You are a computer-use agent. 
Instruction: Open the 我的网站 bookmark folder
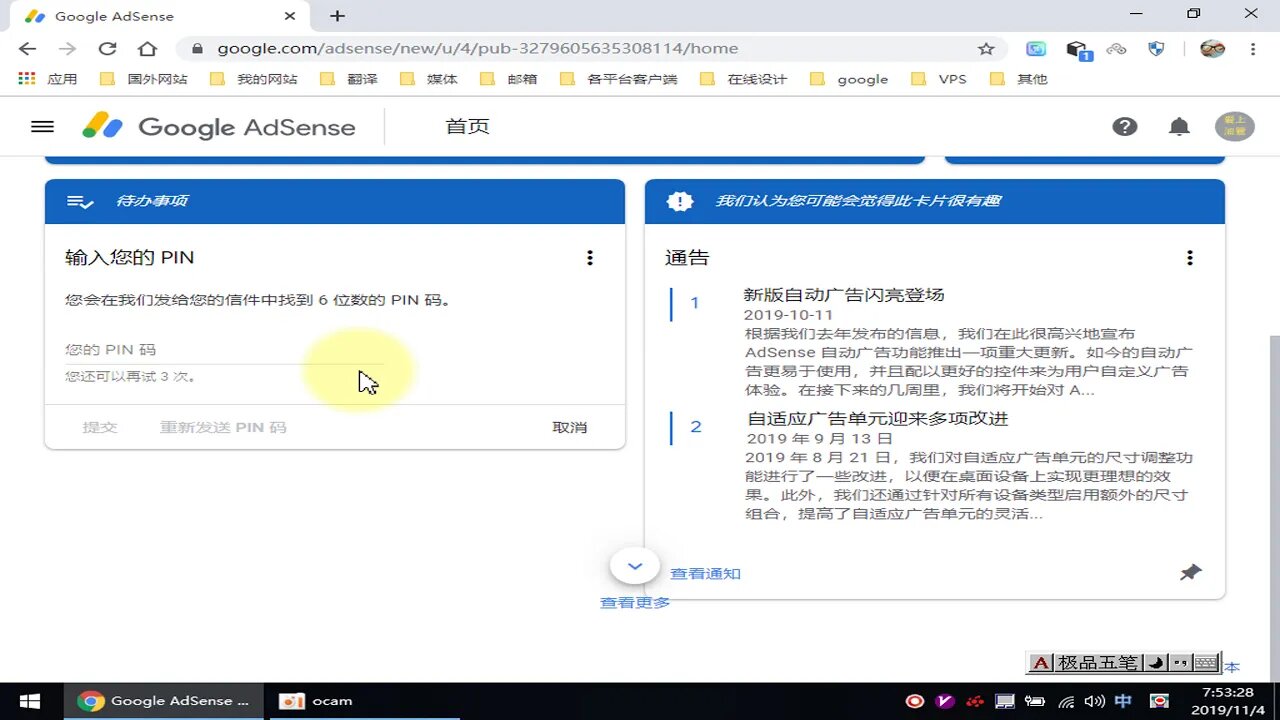pyautogui.click(x=254, y=78)
